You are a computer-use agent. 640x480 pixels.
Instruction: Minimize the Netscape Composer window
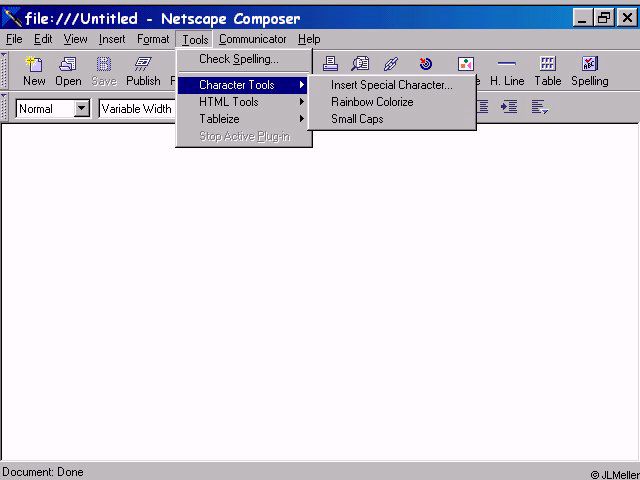(582, 18)
